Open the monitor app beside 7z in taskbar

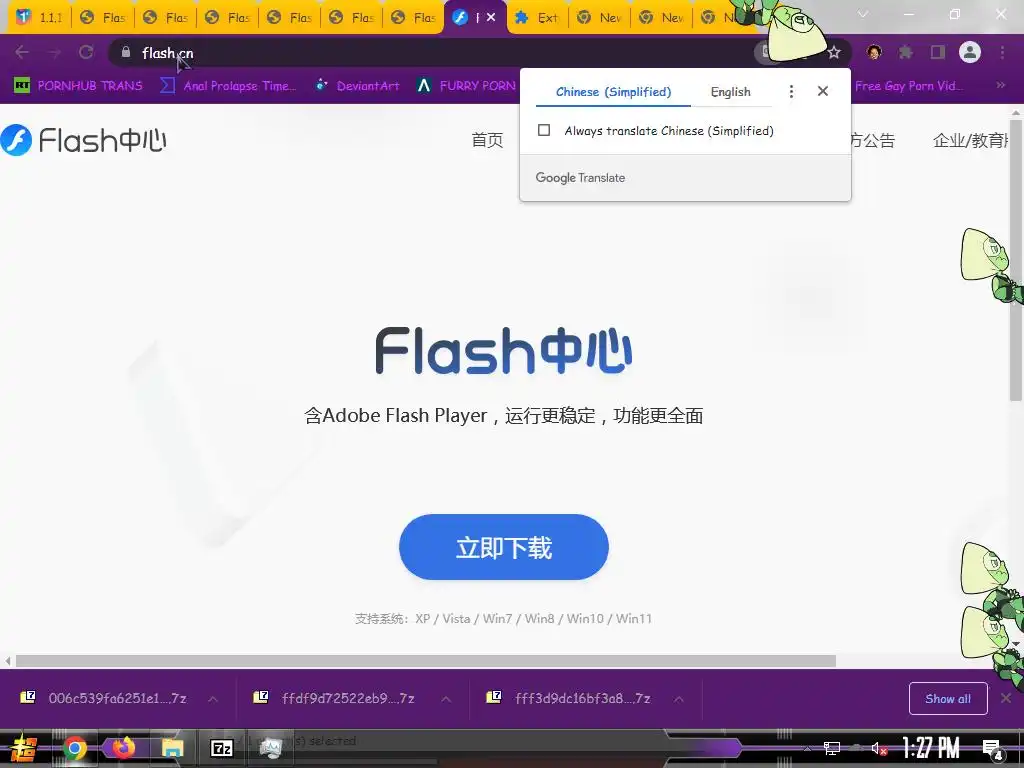point(270,748)
